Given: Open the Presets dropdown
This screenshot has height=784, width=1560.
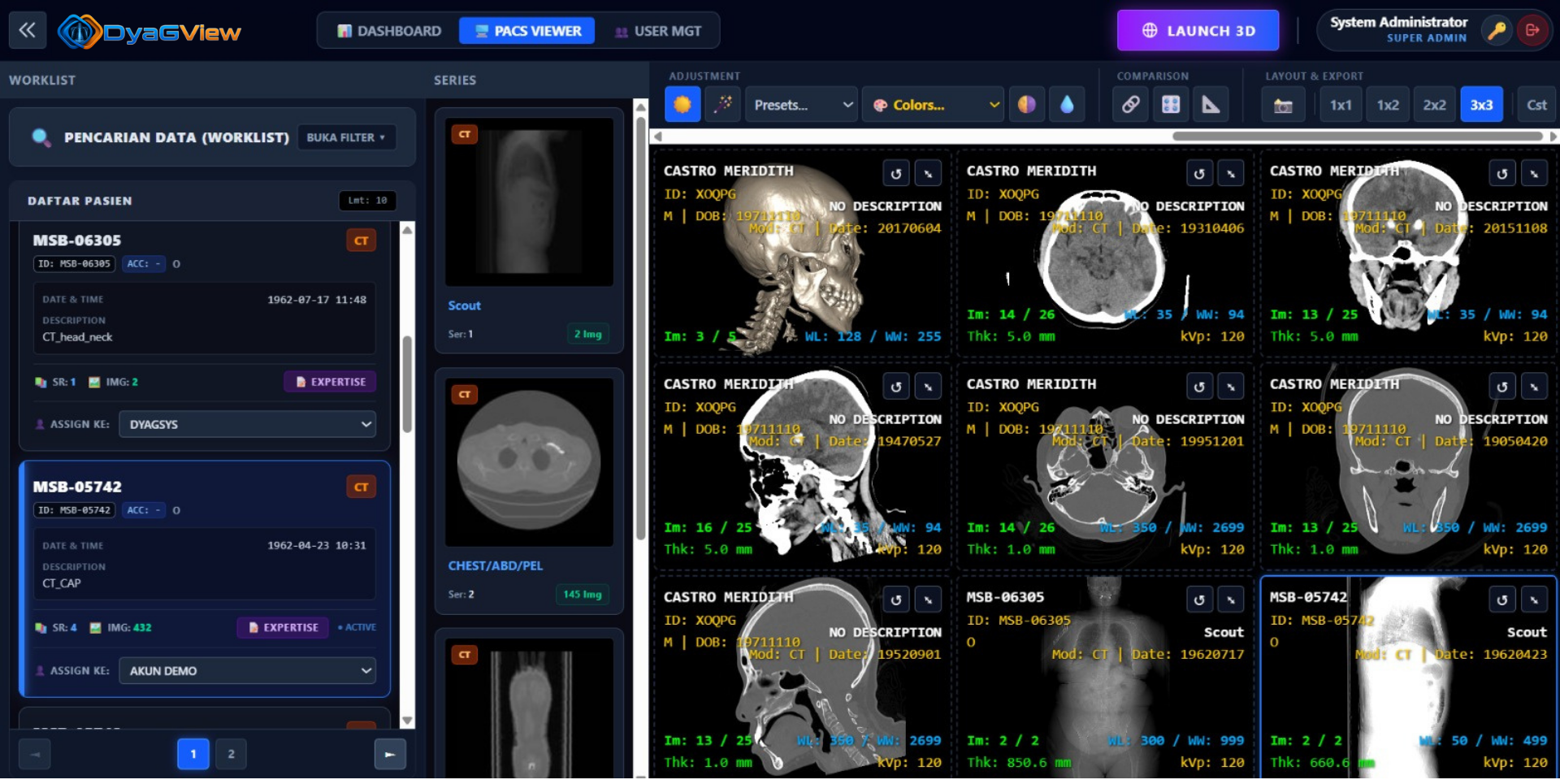Looking at the screenshot, I should (x=801, y=105).
